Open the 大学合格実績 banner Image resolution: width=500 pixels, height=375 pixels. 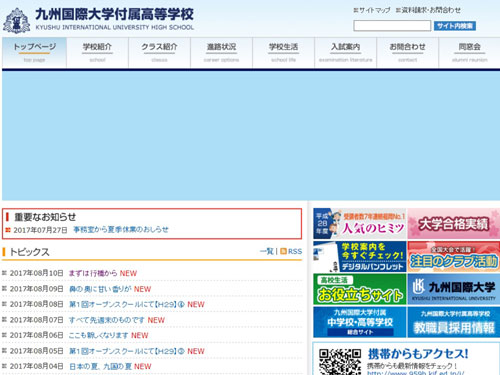coord(453,224)
